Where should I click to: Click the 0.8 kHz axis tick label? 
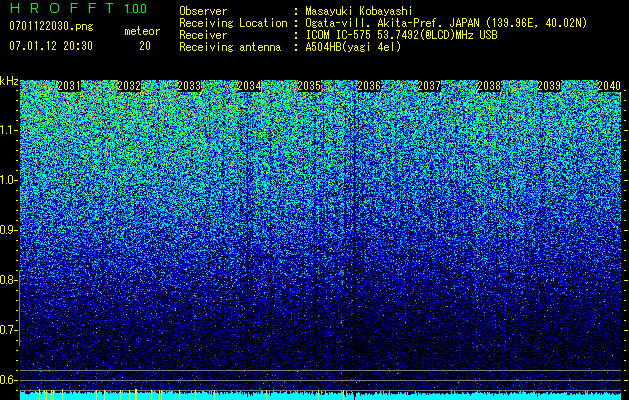click(8, 280)
